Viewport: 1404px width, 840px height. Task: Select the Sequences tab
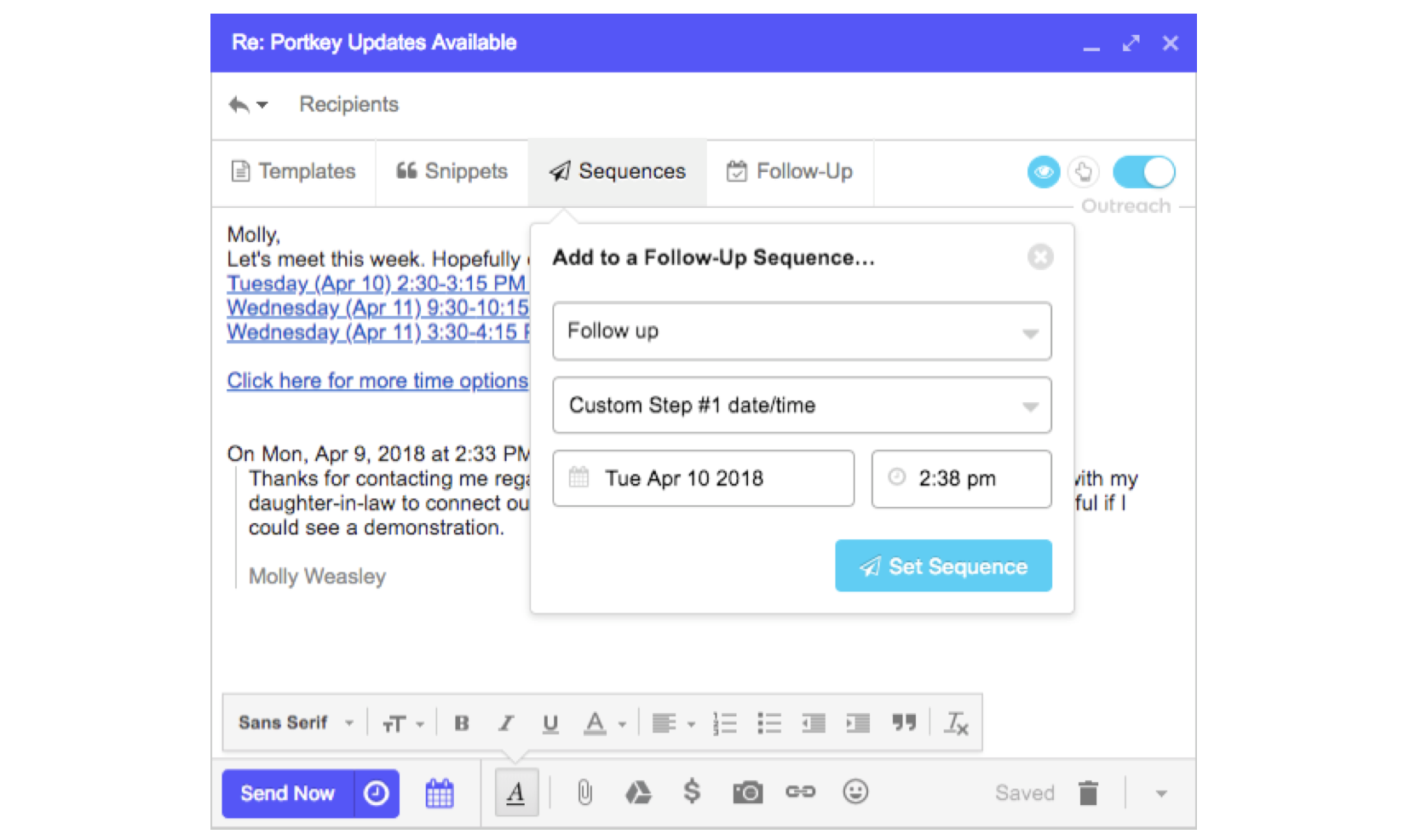[x=618, y=171]
